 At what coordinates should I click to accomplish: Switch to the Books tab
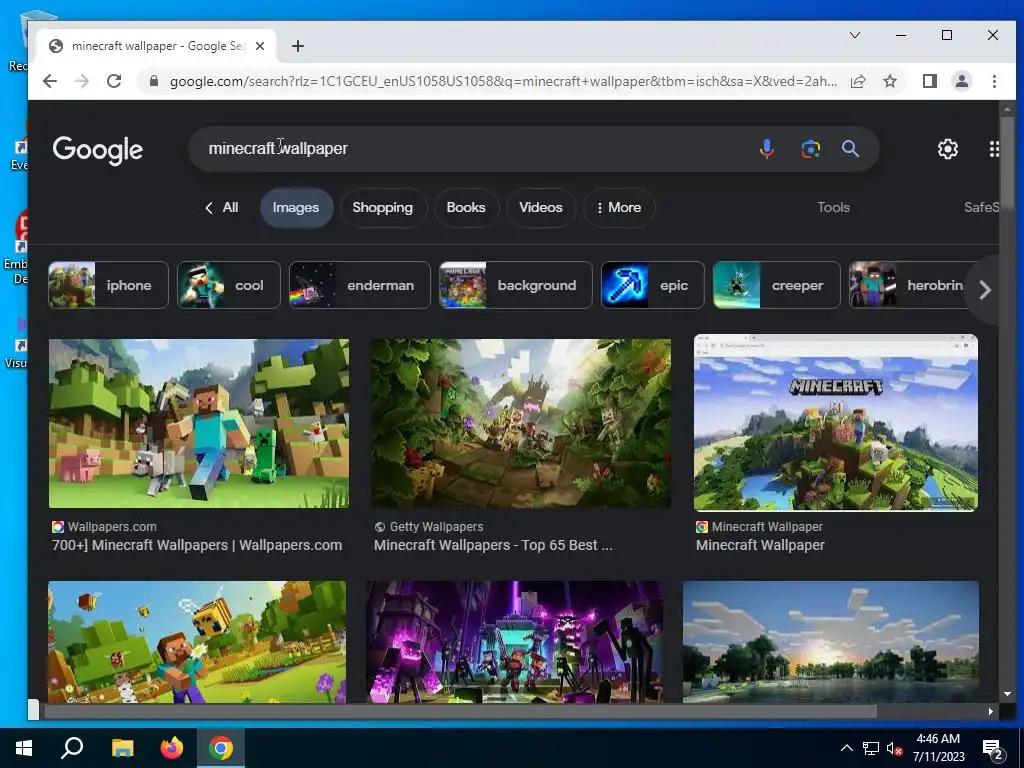click(x=466, y=208)
